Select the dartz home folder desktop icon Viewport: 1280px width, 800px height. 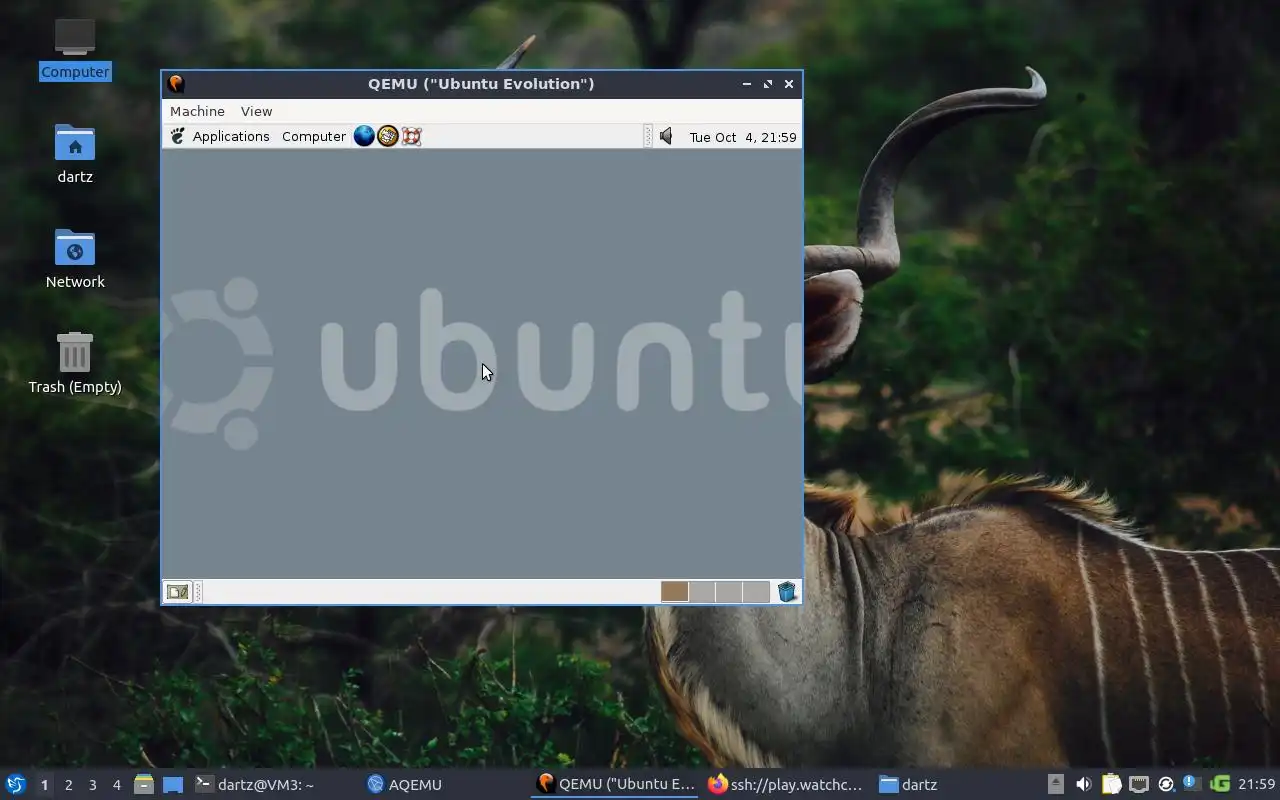pos(75,153)
